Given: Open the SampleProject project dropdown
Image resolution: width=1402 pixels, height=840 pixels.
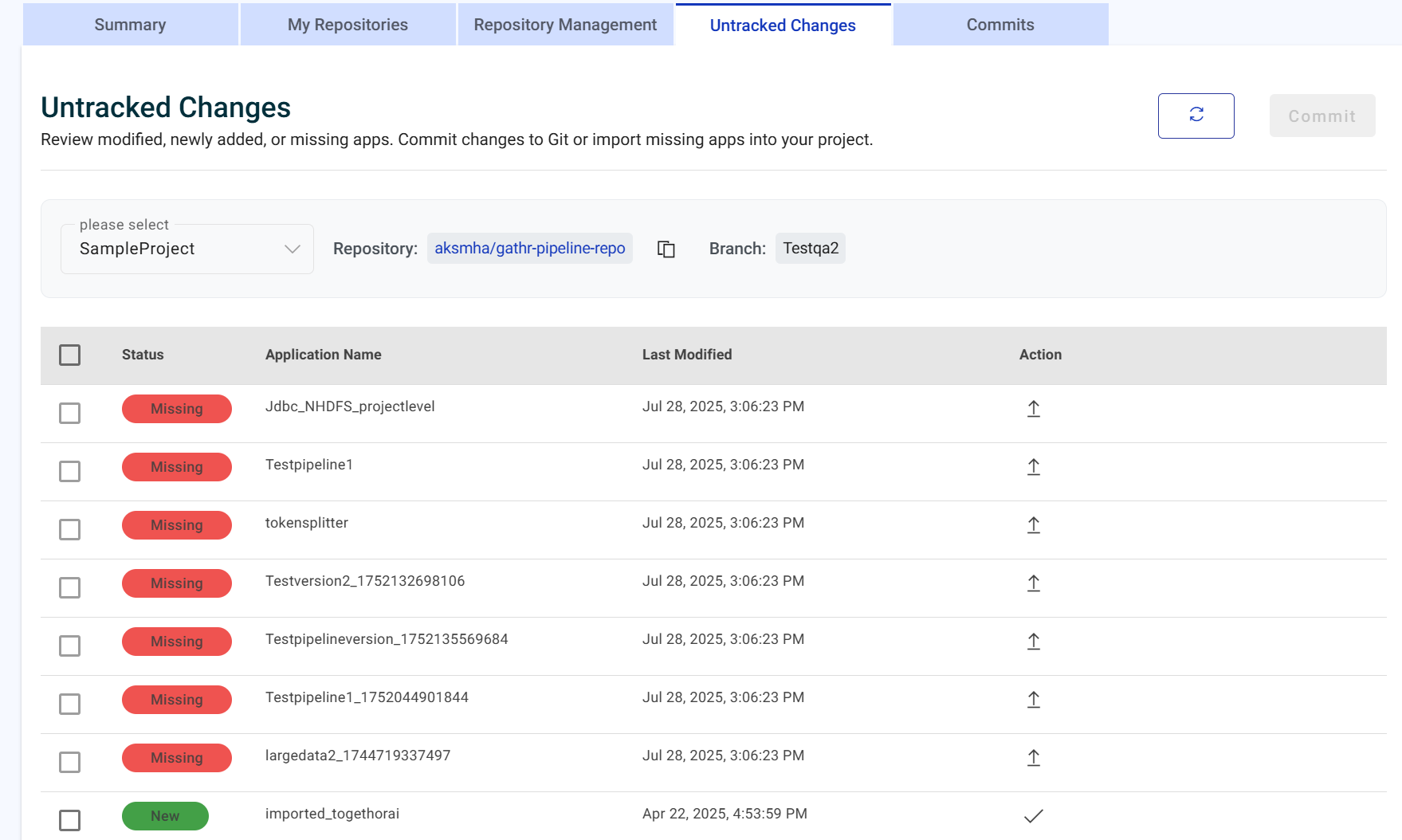Looking at the screenshot, I should 187,249.
